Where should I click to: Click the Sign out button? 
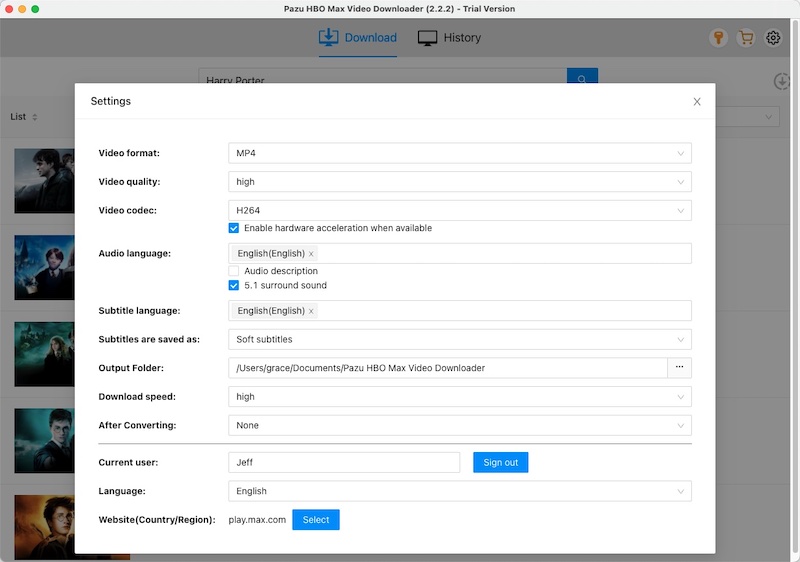501,462
